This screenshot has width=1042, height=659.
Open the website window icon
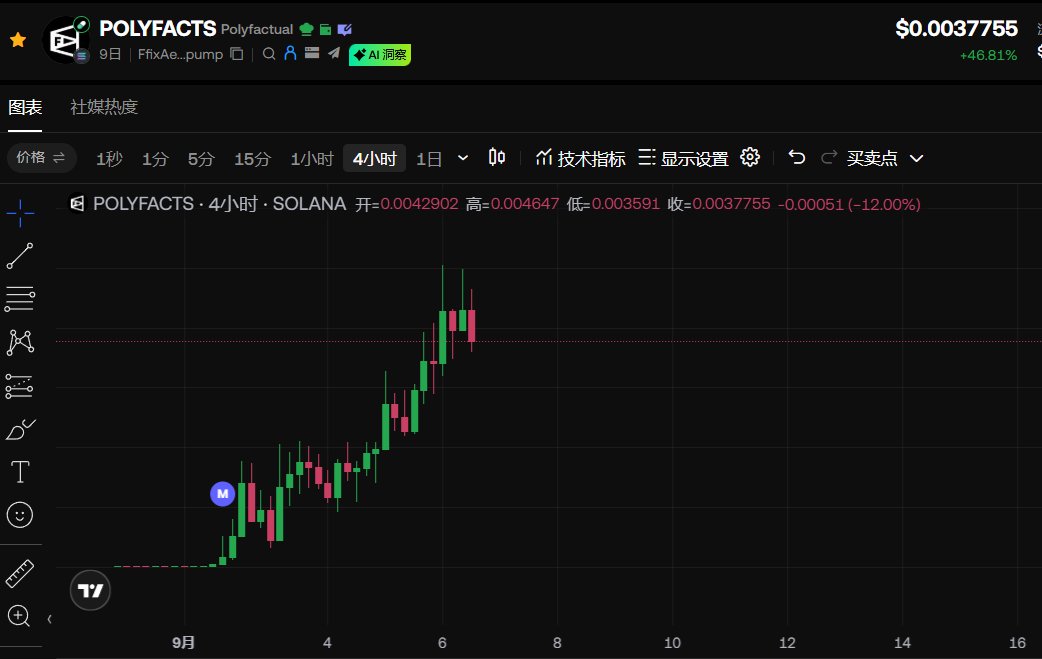point(312,53)
